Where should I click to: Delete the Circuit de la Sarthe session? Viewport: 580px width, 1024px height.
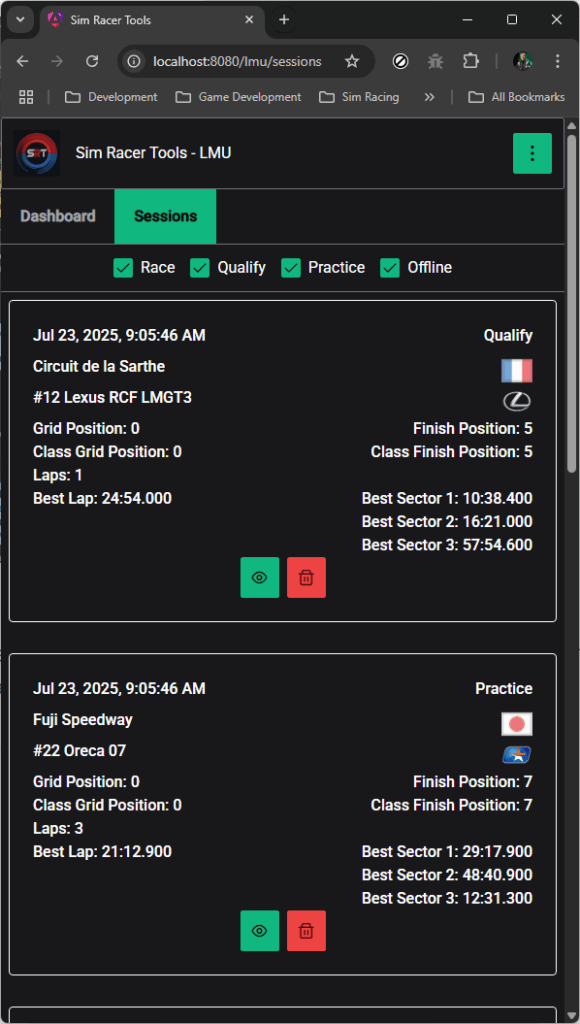[306, 577]
